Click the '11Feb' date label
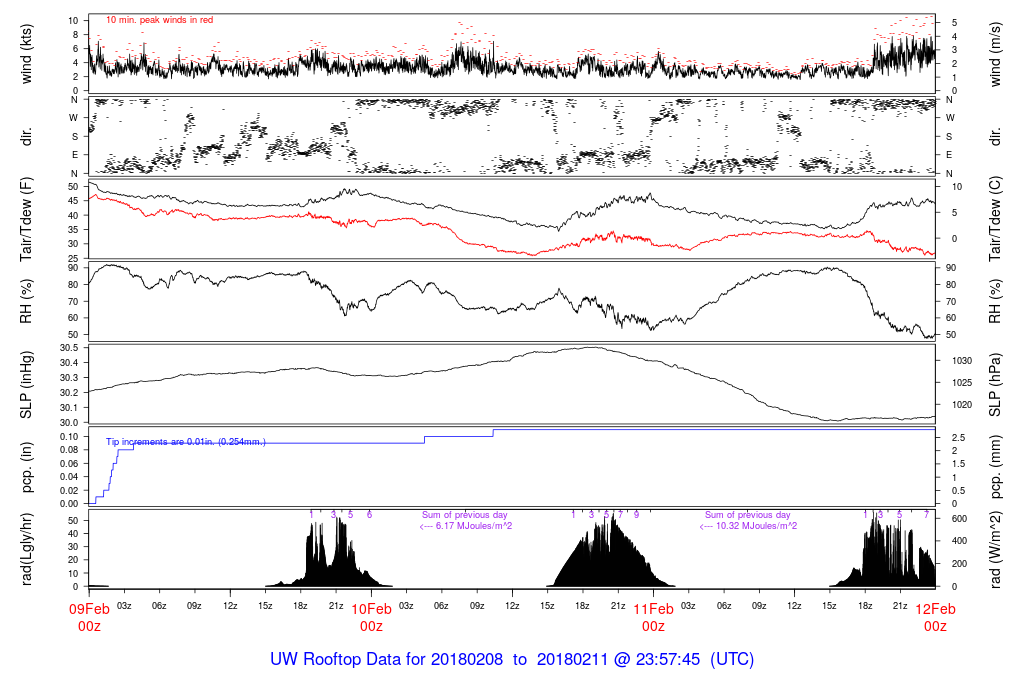 coord(653,609)
